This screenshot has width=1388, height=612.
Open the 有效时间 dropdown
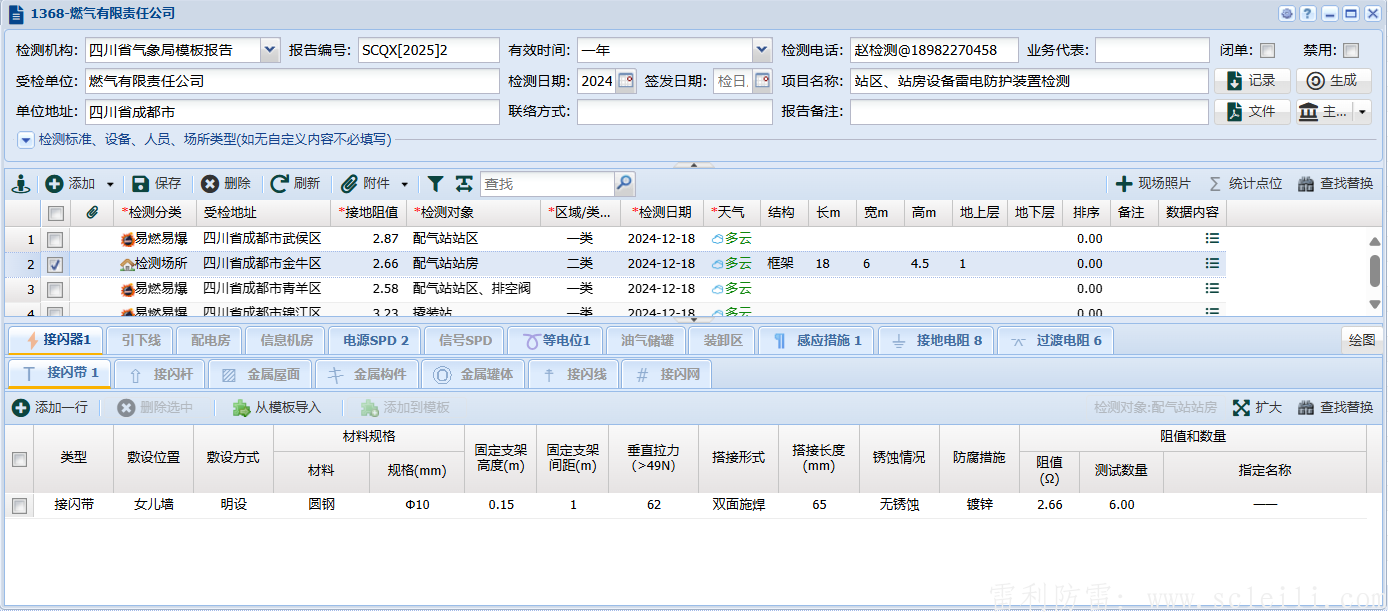point(761,49)
